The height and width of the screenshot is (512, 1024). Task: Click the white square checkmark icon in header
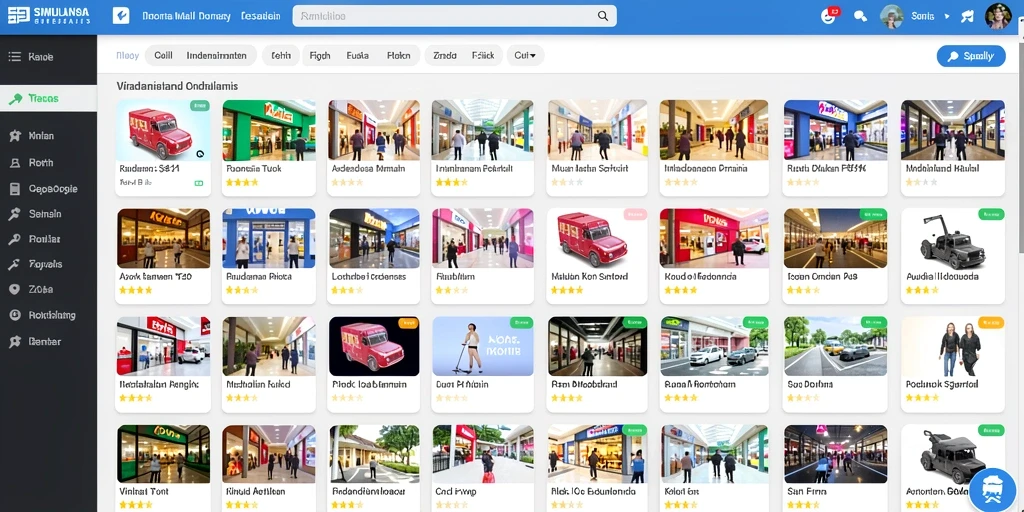(121, 16)
